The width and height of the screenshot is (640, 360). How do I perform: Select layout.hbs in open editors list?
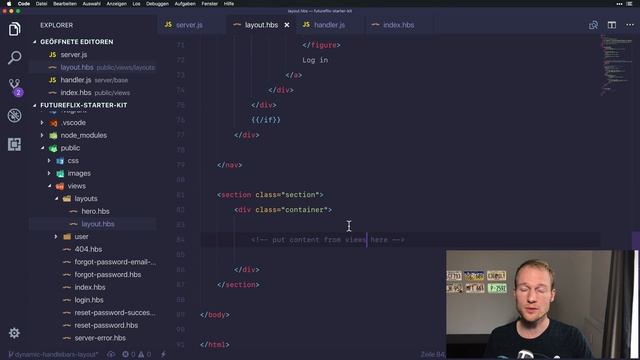coord(93,67)
